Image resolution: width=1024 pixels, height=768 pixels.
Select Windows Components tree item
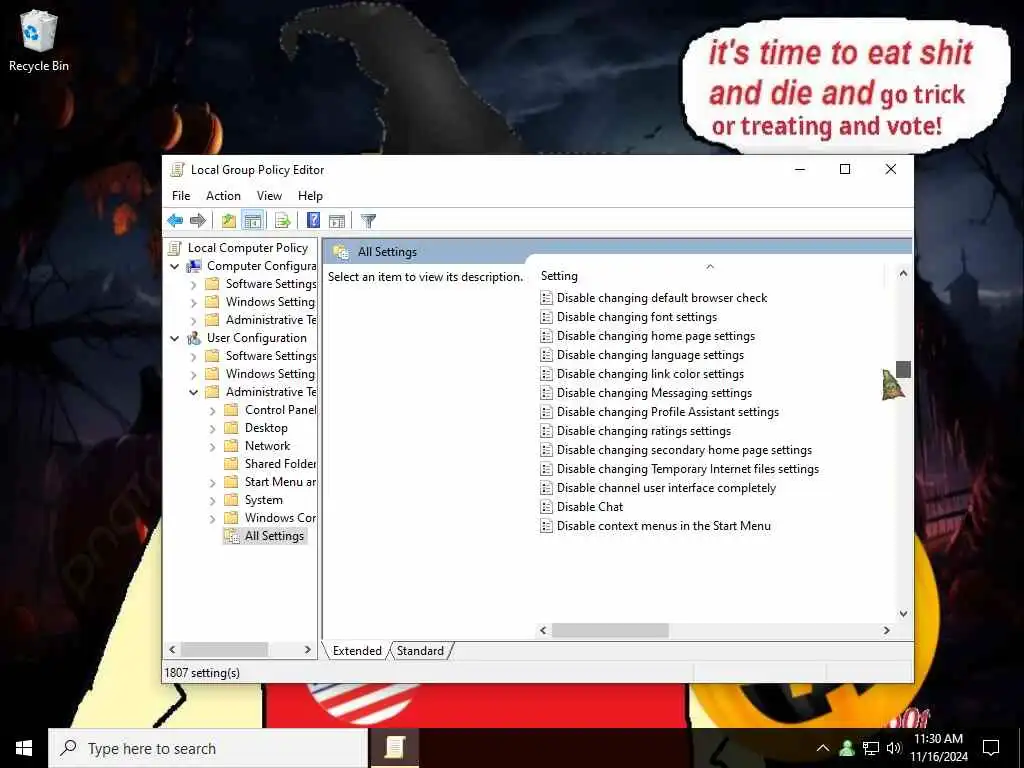[x=280, y=518]
